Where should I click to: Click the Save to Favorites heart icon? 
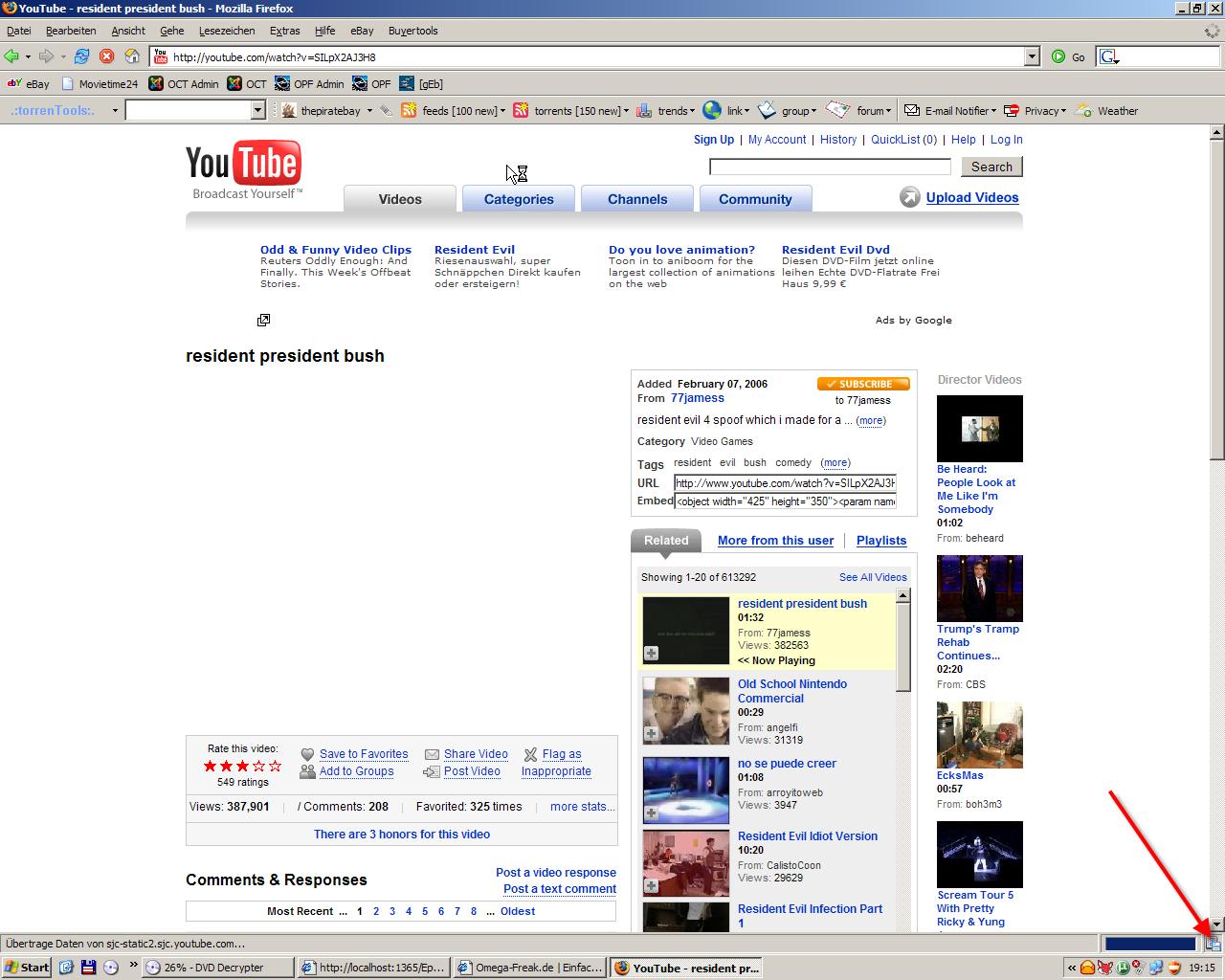pyautogui.click(x=307, y=754)
